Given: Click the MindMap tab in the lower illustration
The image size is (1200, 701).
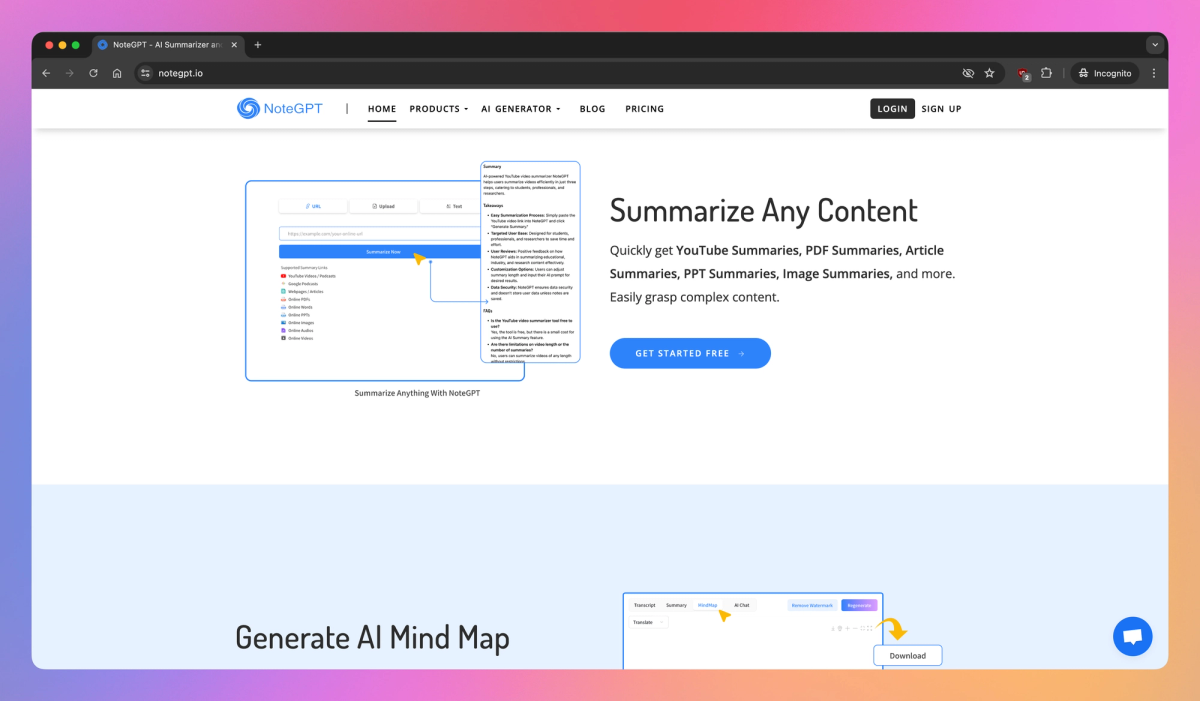Looking at the screenshot, I should pos(707,605).
